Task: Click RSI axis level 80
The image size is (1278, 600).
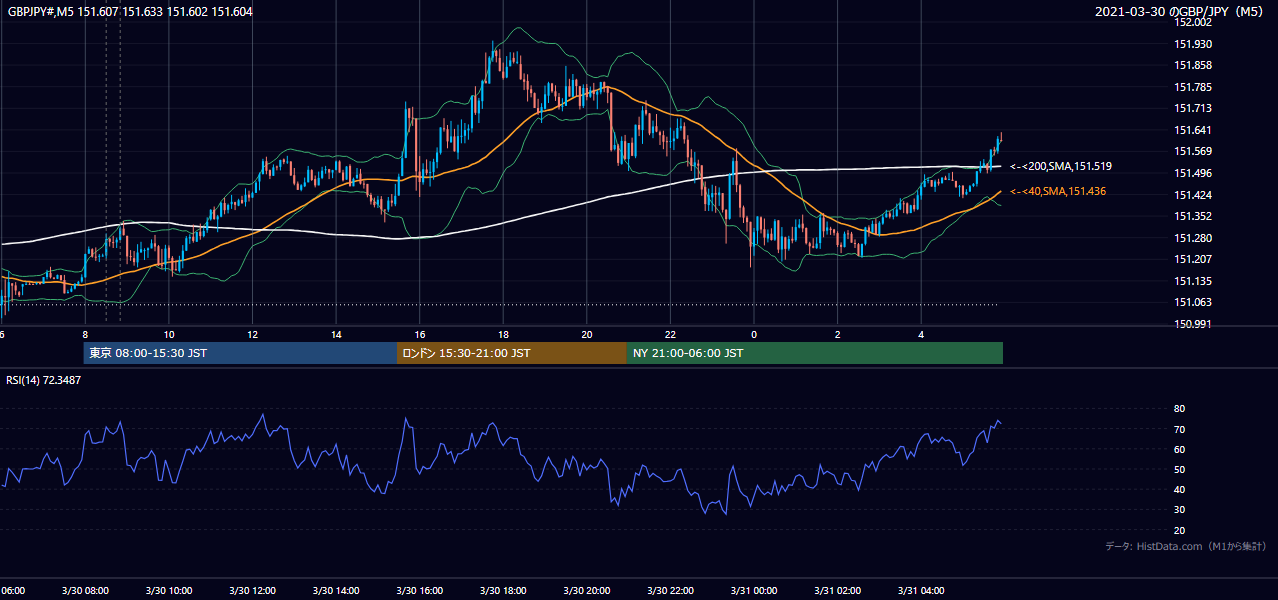Action: [1179, 409]
